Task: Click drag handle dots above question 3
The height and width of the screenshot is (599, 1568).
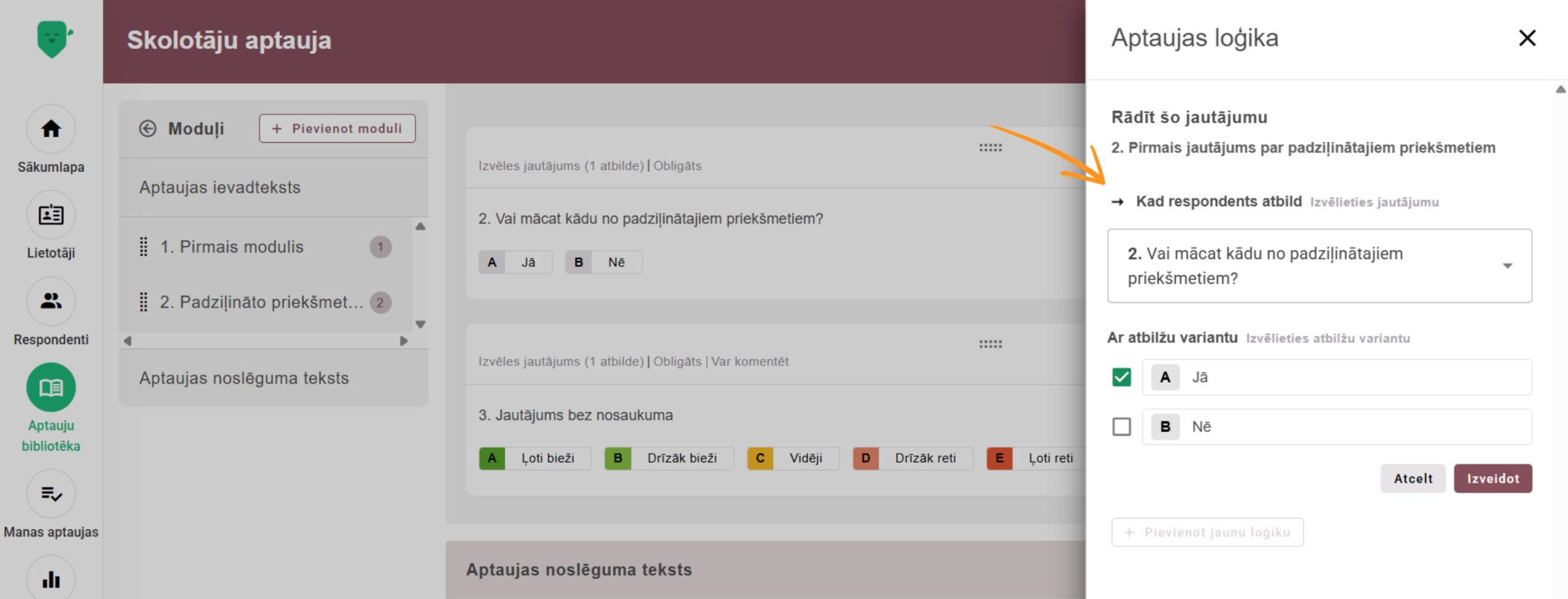Action: [x=990, y=344]
